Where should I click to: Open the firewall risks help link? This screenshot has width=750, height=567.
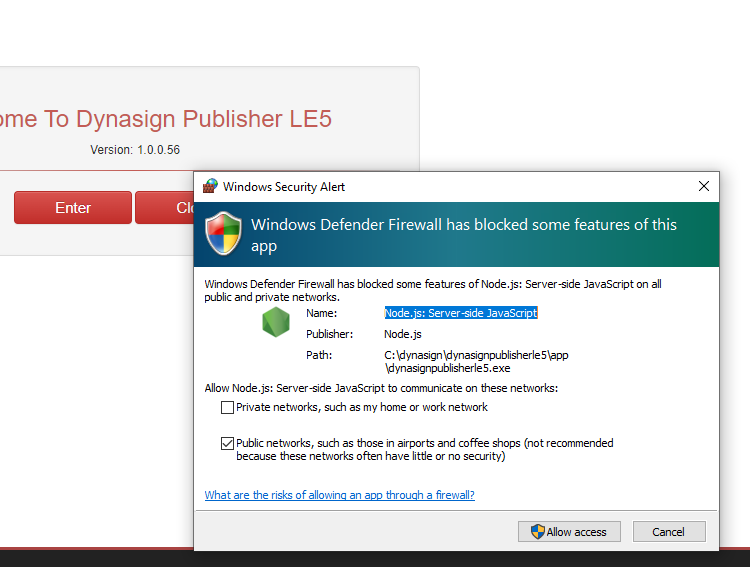point(339,495)
